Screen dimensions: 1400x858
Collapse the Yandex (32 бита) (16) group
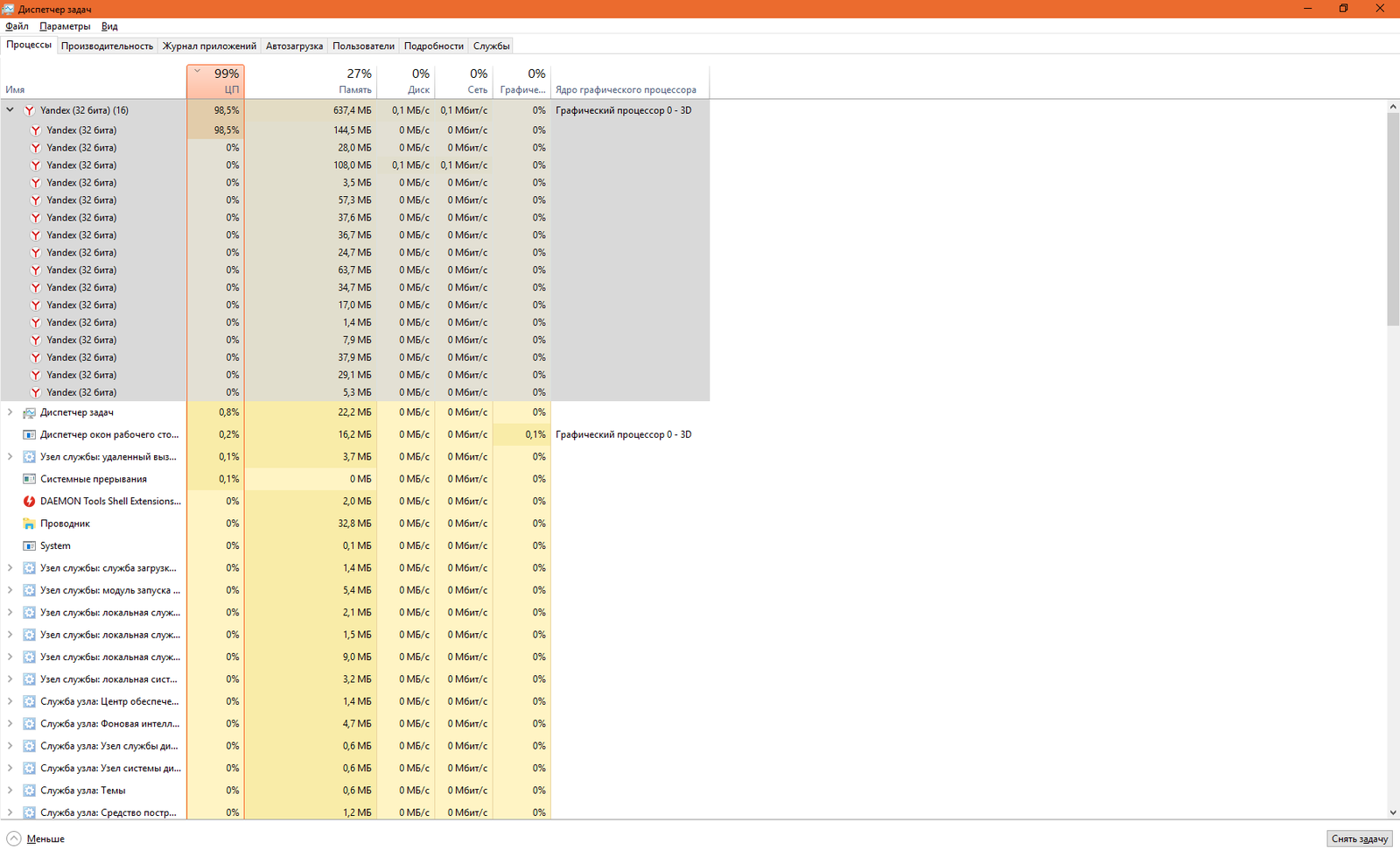(10, 110)
